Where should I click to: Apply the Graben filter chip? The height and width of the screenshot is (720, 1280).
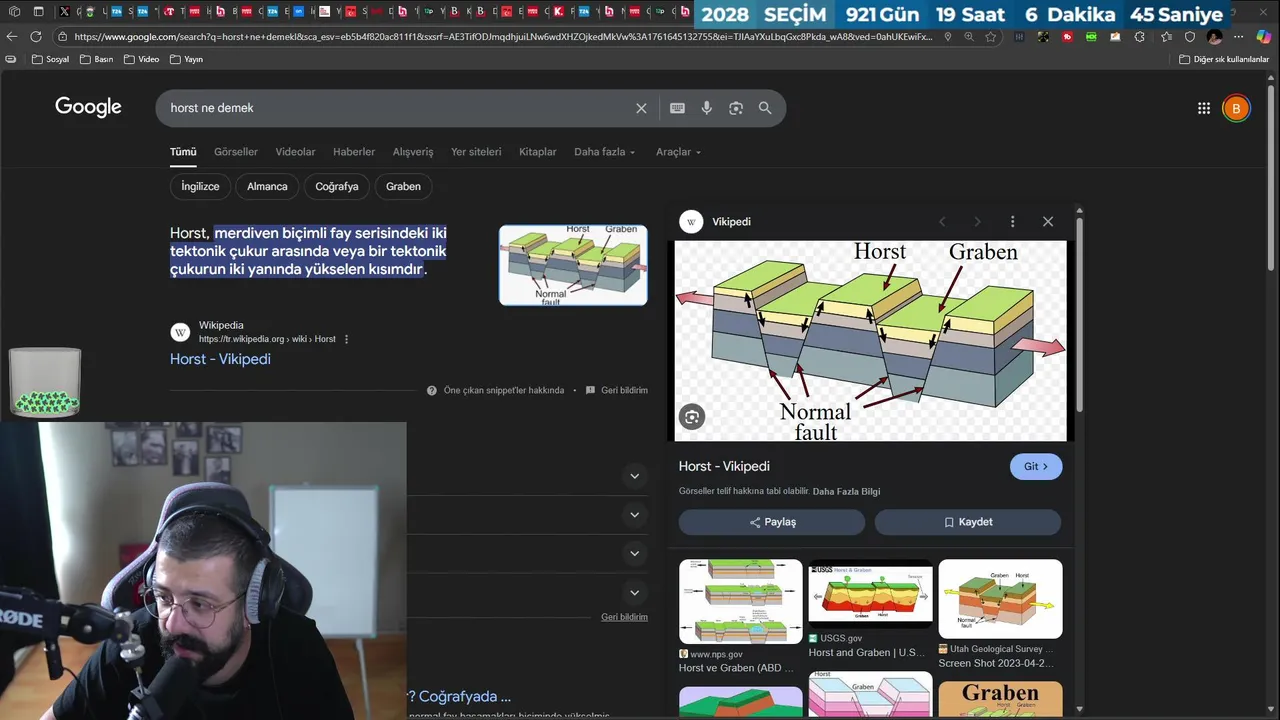coord(403,186)
